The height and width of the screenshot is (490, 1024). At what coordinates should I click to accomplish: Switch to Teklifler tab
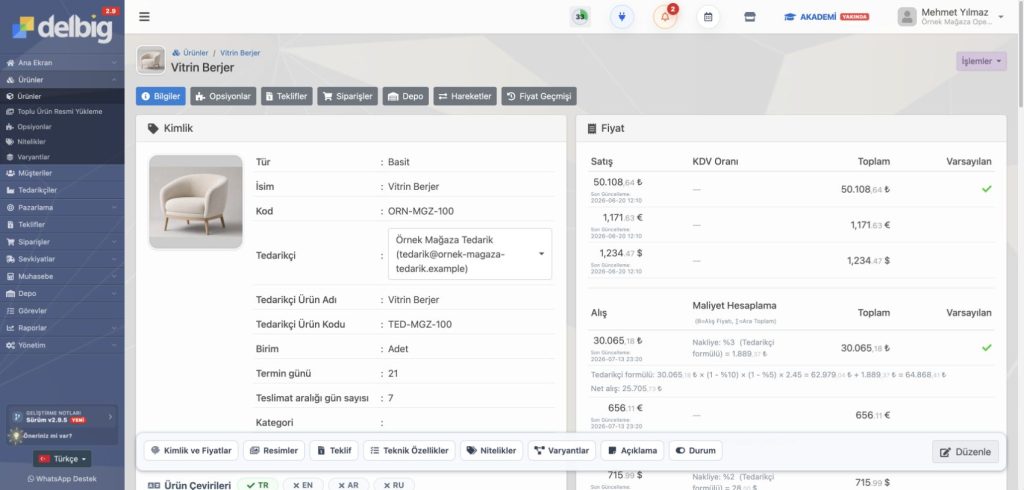point(287,96)
